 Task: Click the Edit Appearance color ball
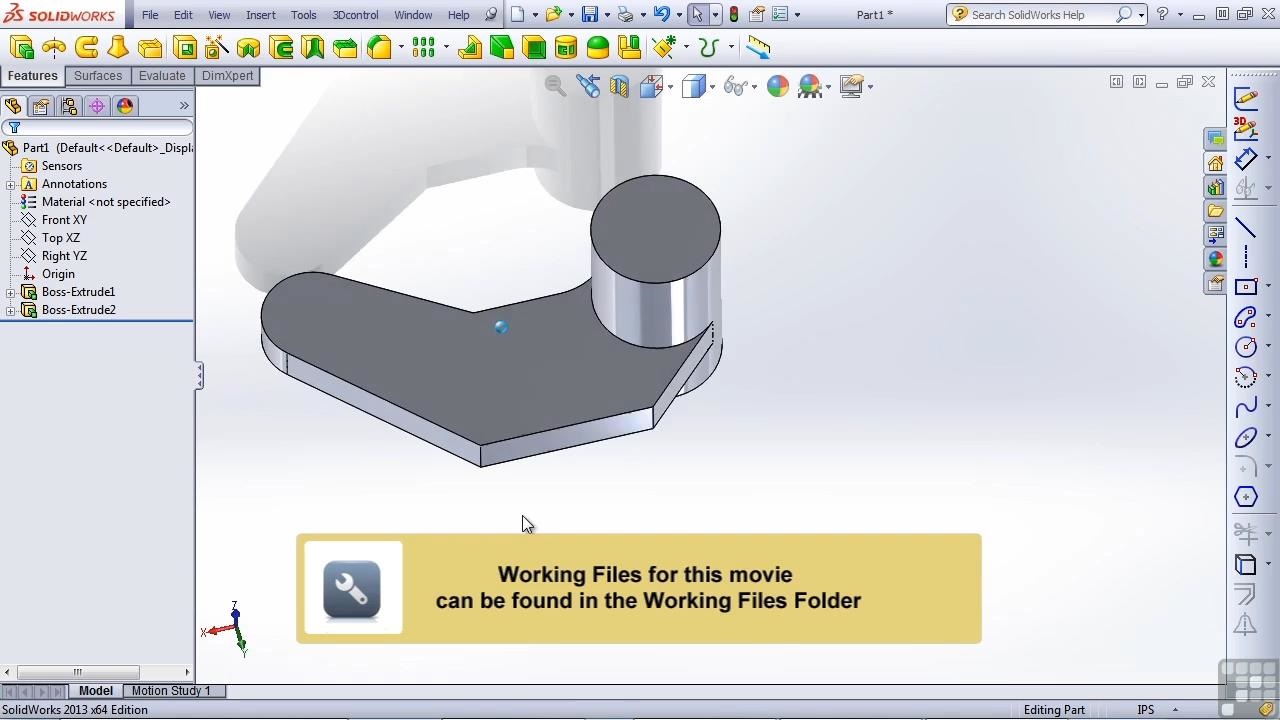point(777,86)
